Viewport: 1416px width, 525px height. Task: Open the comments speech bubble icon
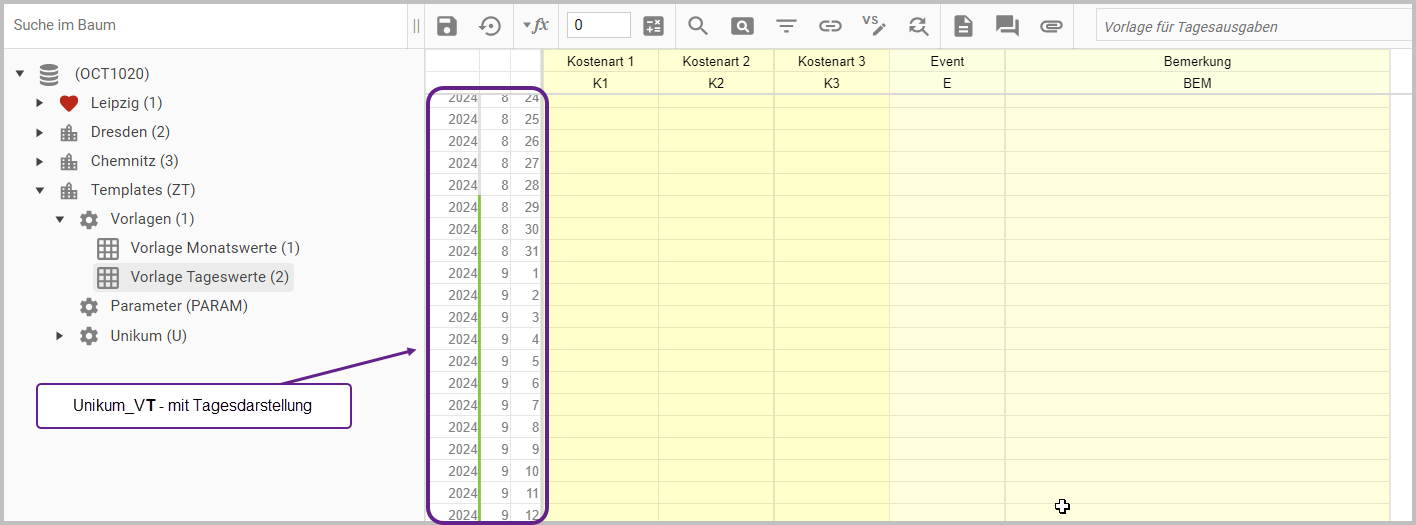coord(1007,27)
